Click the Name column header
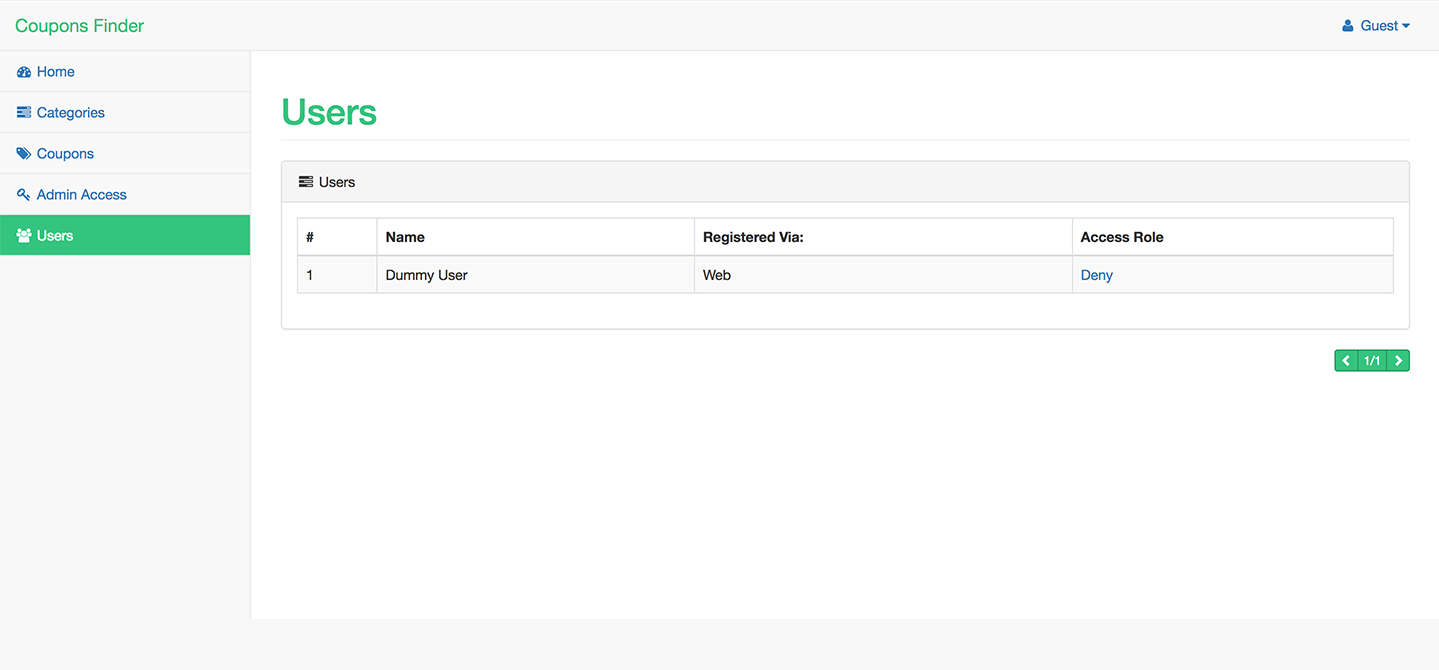1439x670 pixels. [x=405, y=237]
